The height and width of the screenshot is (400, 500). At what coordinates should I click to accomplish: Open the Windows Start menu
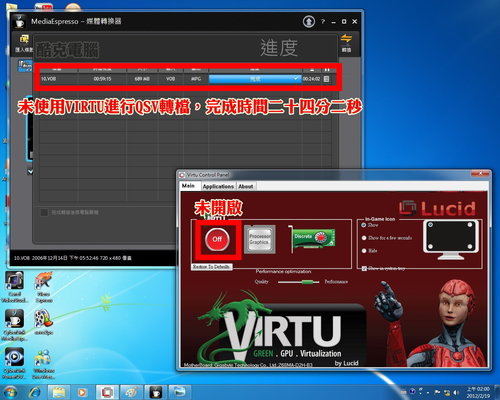[10, 392]
